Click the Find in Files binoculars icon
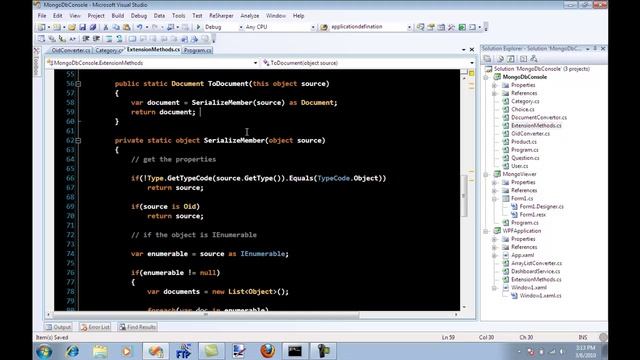 click(x=324, y=27)
